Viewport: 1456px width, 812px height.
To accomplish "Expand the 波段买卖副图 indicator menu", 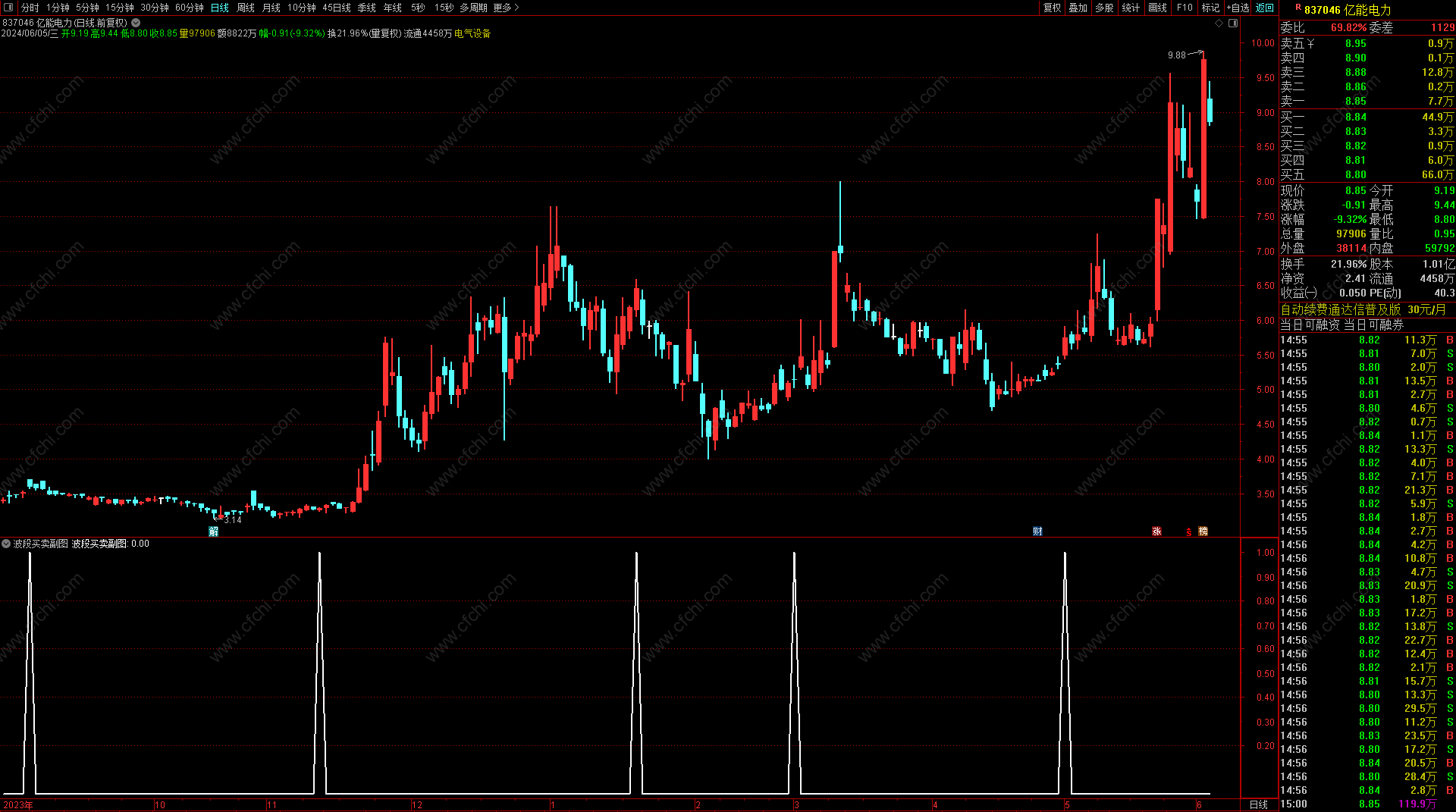I will [x=6, y=544].
